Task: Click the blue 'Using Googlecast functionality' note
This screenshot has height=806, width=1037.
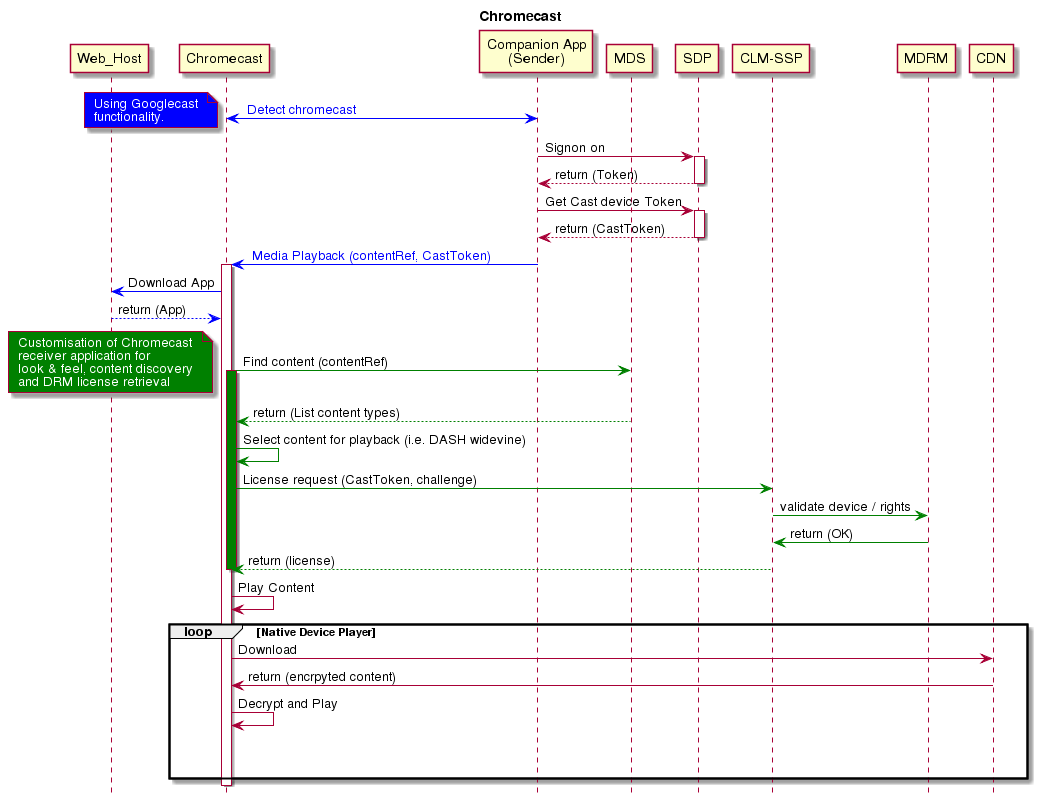Action: tap(151, 110)
